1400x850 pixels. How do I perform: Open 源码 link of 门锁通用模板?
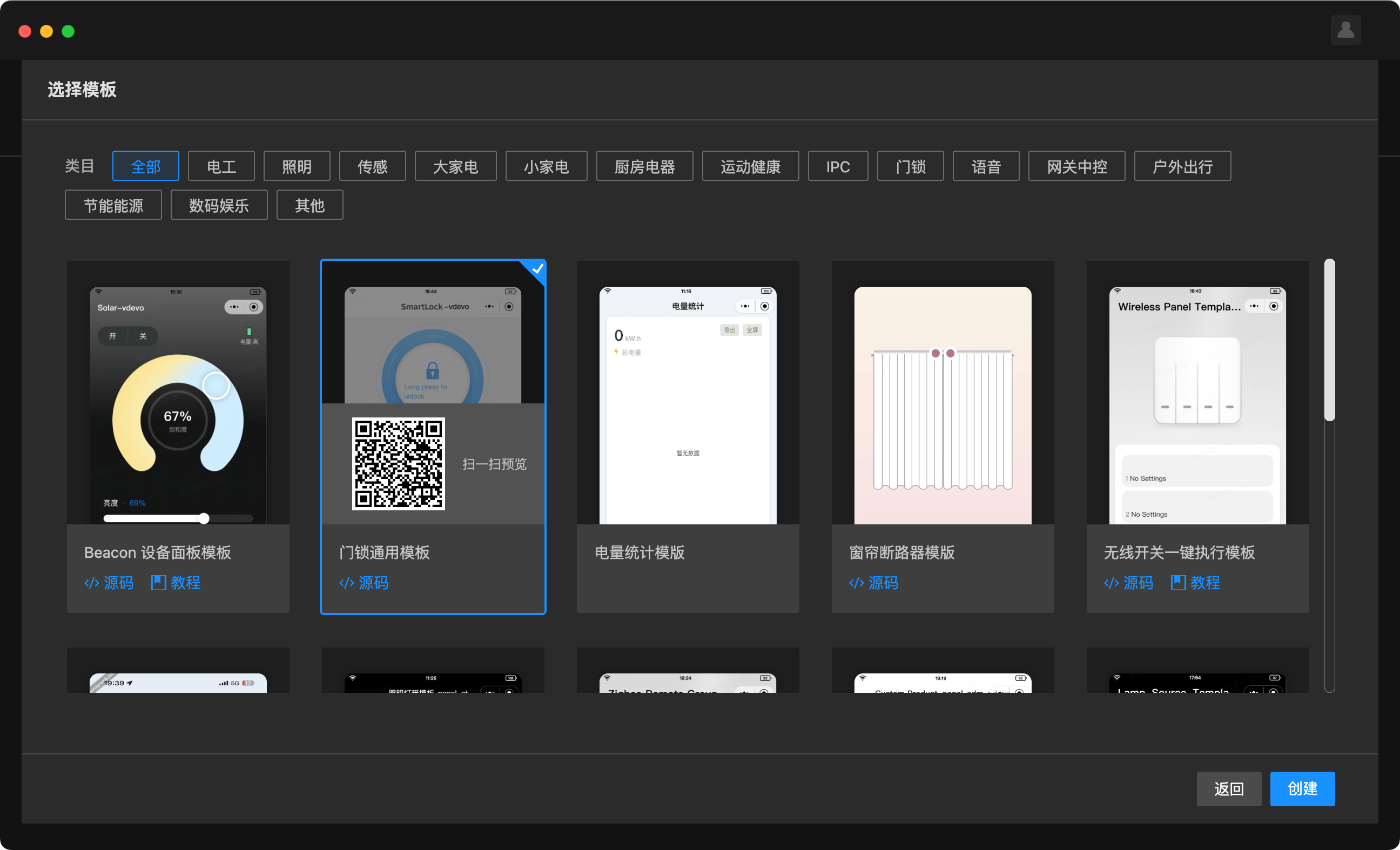[364, 582]
